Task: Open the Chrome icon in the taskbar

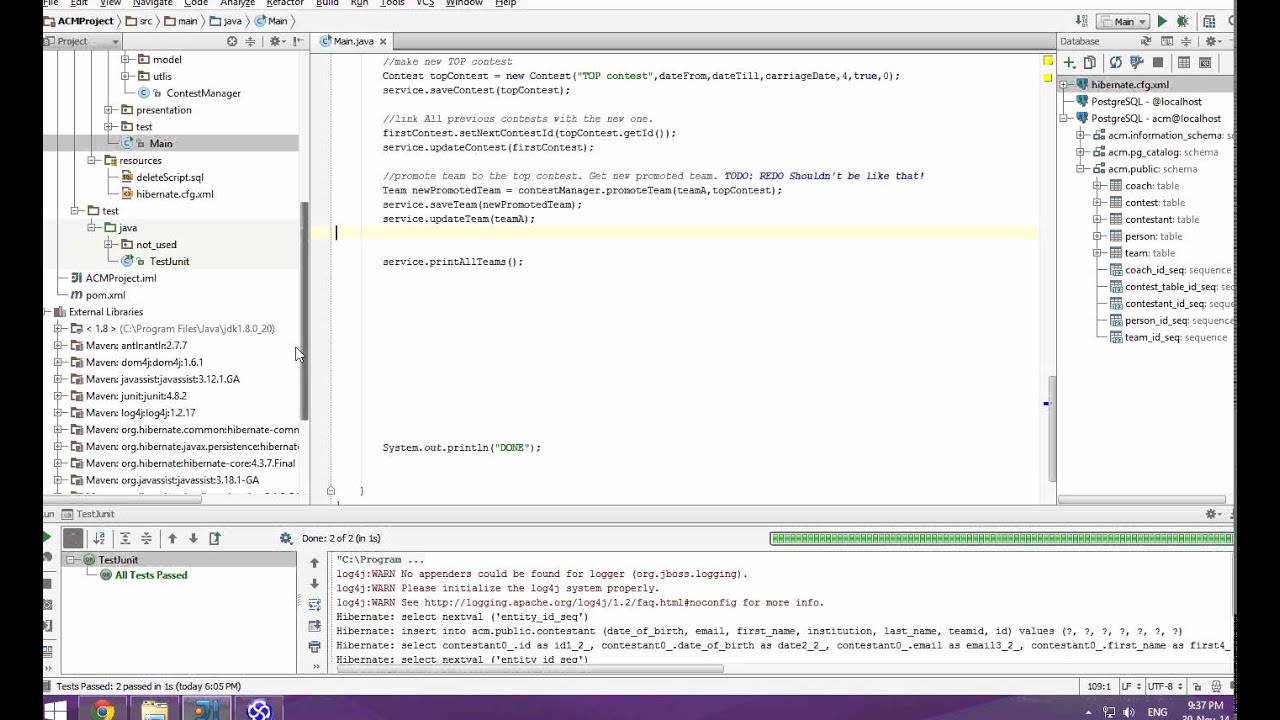Action: click(x=102, y=711)
